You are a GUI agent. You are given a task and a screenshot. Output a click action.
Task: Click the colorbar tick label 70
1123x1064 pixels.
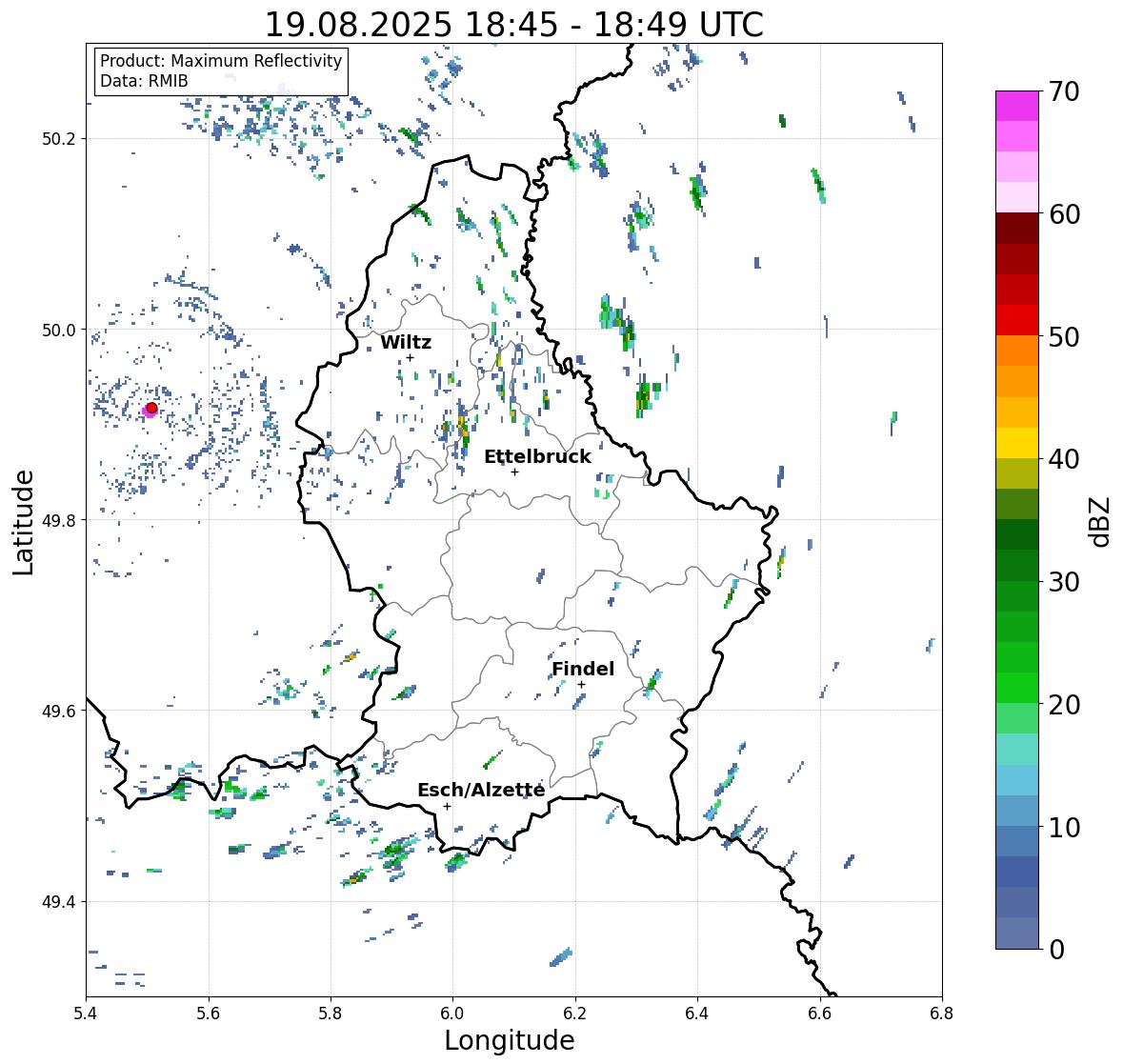tap(1064, 91)
